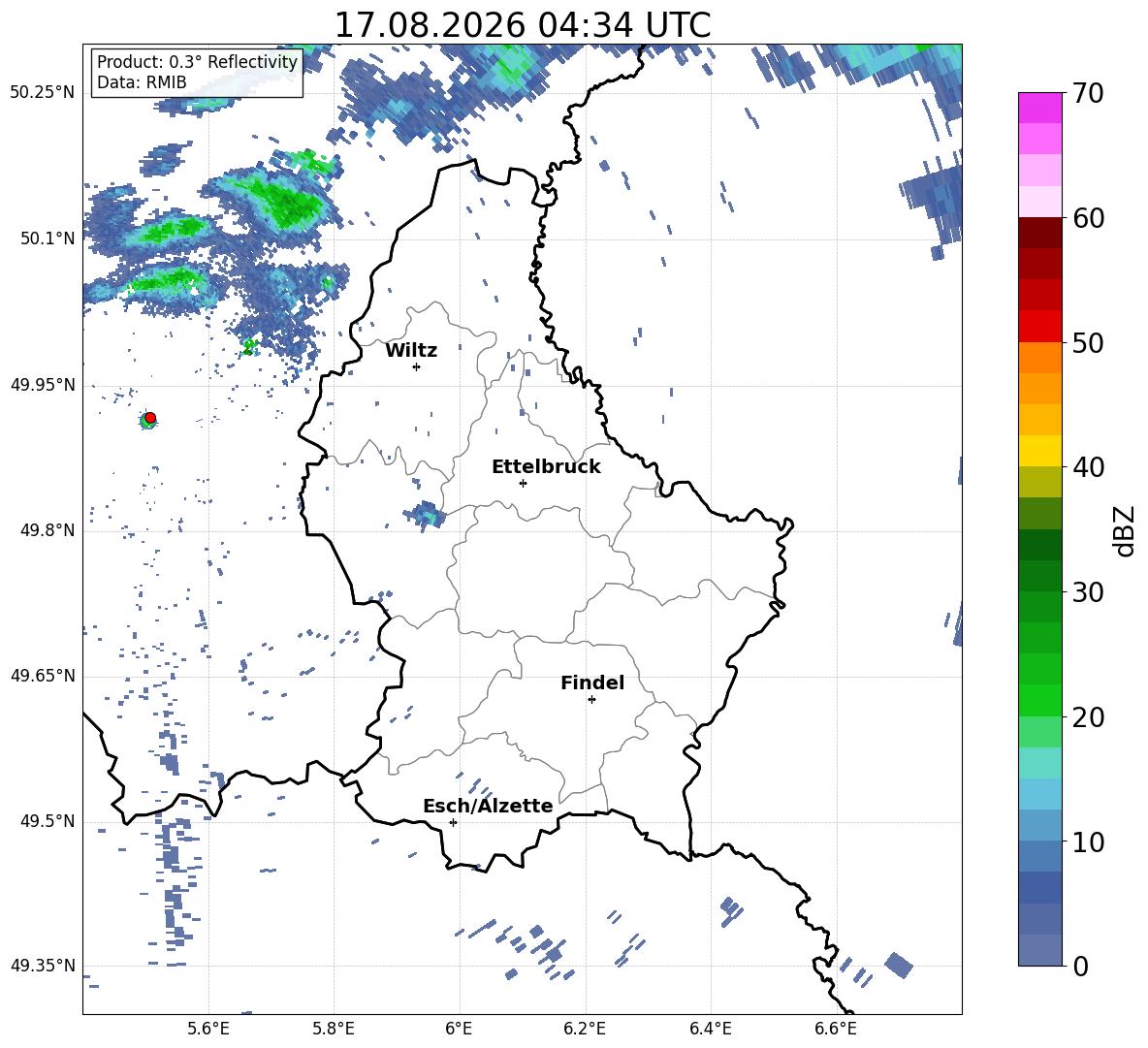The width and height of the screenshot is (1148, 1048).
Task: Click the timestamp title 17.08.2026 04:34 UTC
Action: click(x=523, y=25)
